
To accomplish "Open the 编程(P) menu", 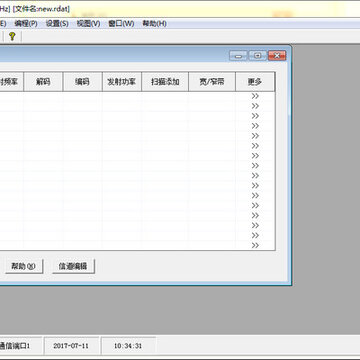I will coord(26,24).
